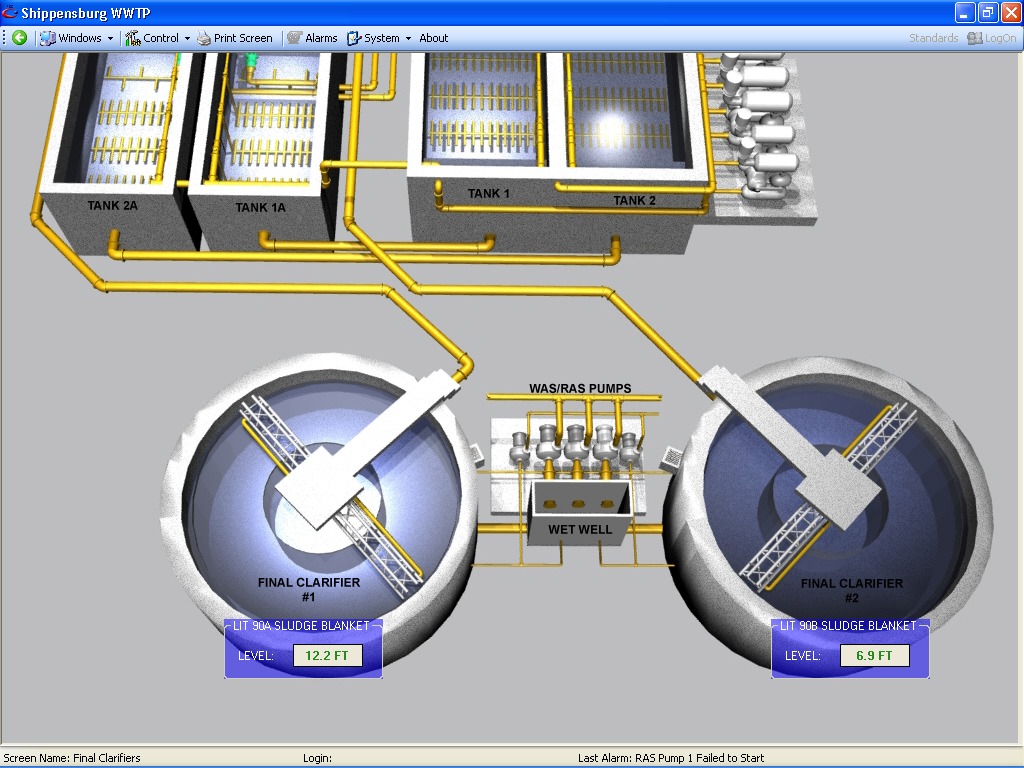Click the Standards toolbar item
The width and height of the screenshot is (1024, 768).
click(933, 38)
